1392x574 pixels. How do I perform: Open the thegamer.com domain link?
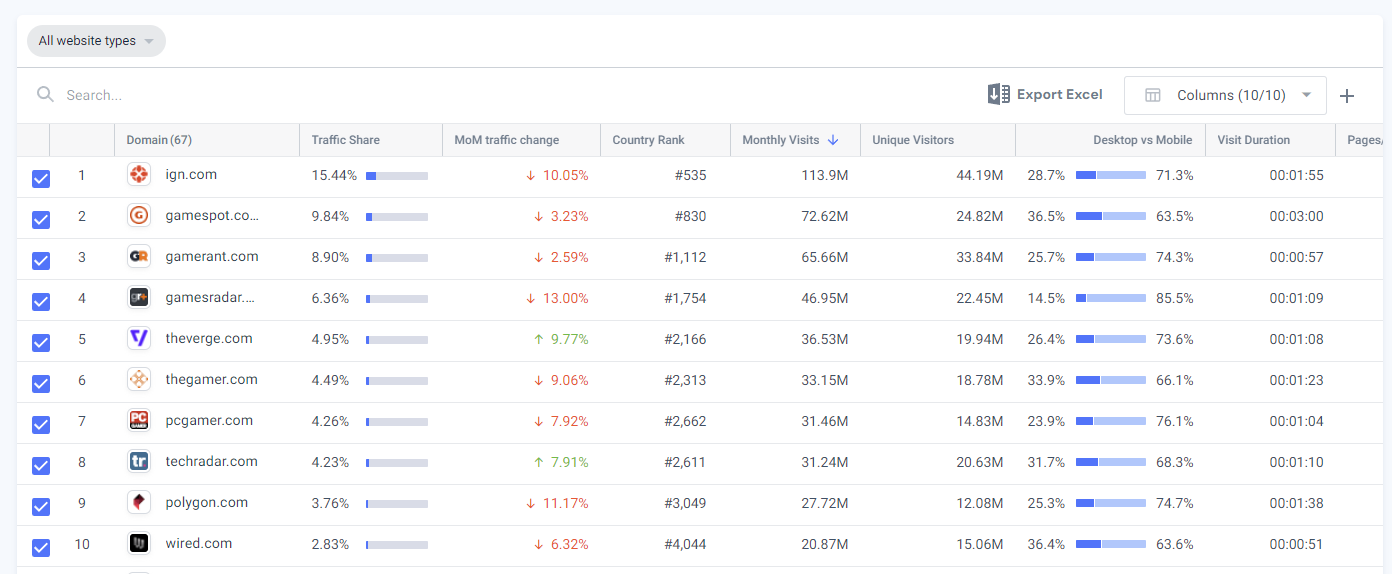click(x=212, y=379)
